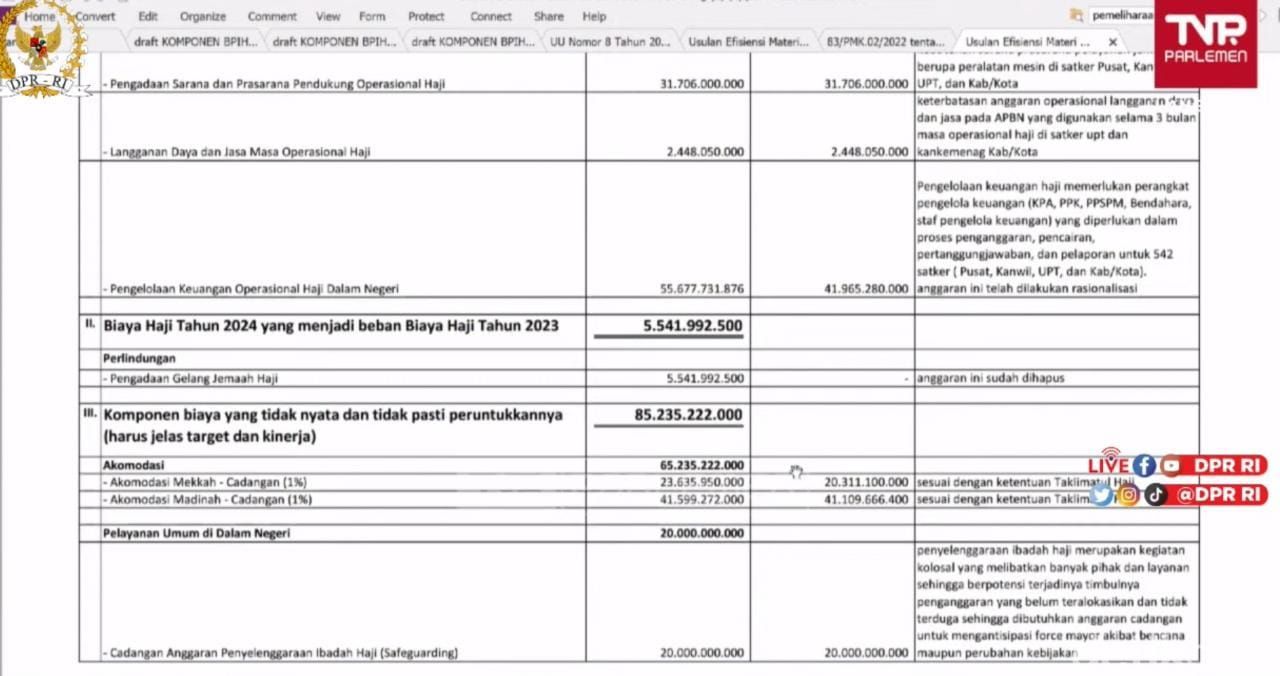Switch to the third draft KOMPONEN BPIH document tab
Viewport: 1280px width, 676px height.
tap(473, 42)
